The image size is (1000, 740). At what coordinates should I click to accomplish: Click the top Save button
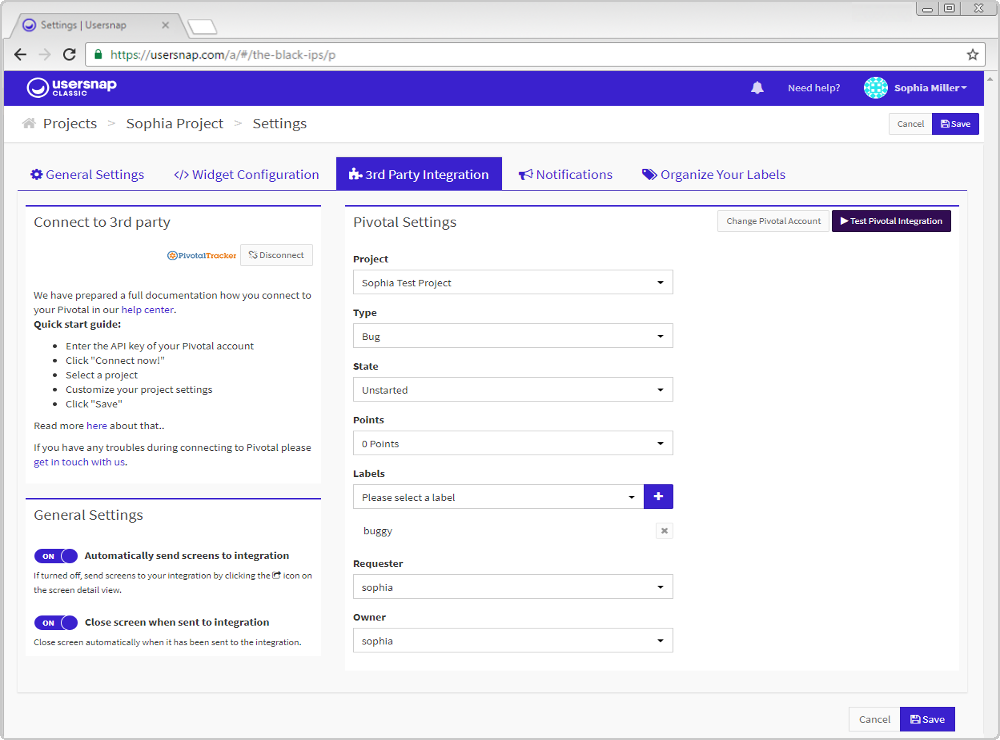click(955, 124)
